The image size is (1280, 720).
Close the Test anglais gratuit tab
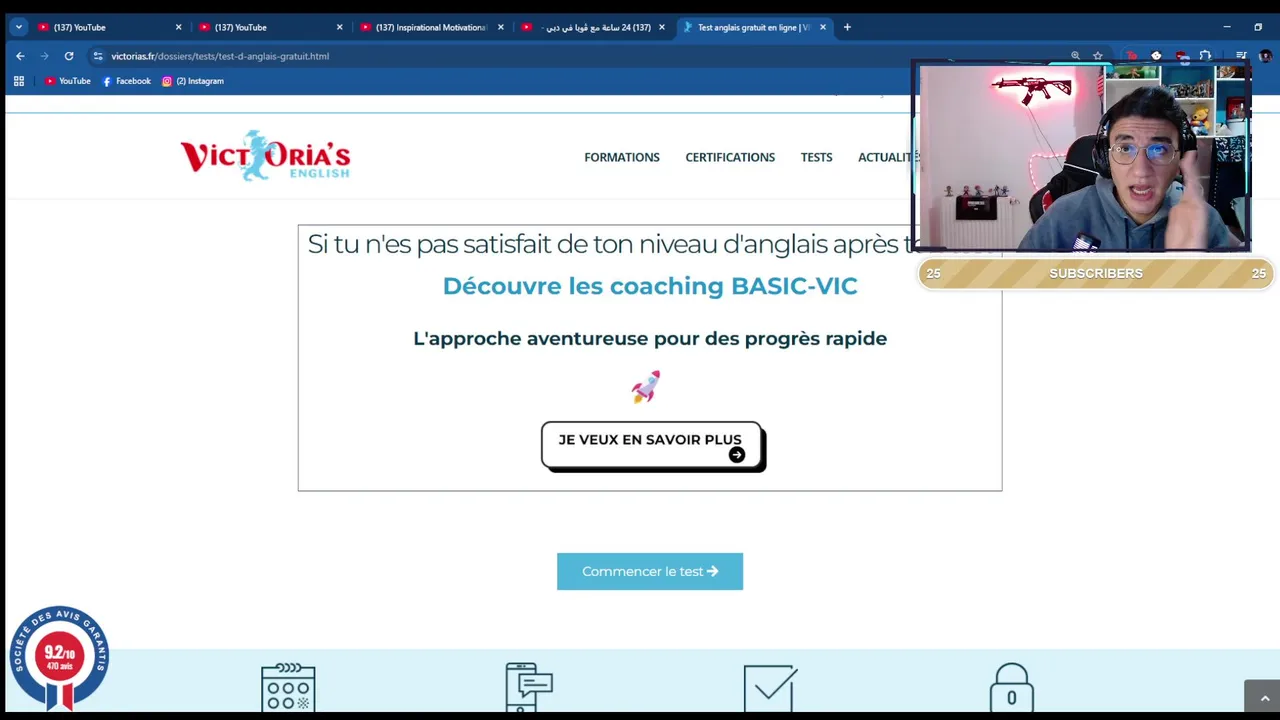[823, 27]
